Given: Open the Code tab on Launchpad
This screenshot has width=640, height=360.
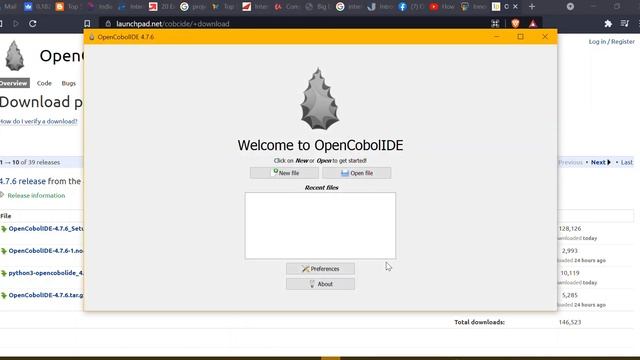Looking at the screenshot, I should pos(44,83).
